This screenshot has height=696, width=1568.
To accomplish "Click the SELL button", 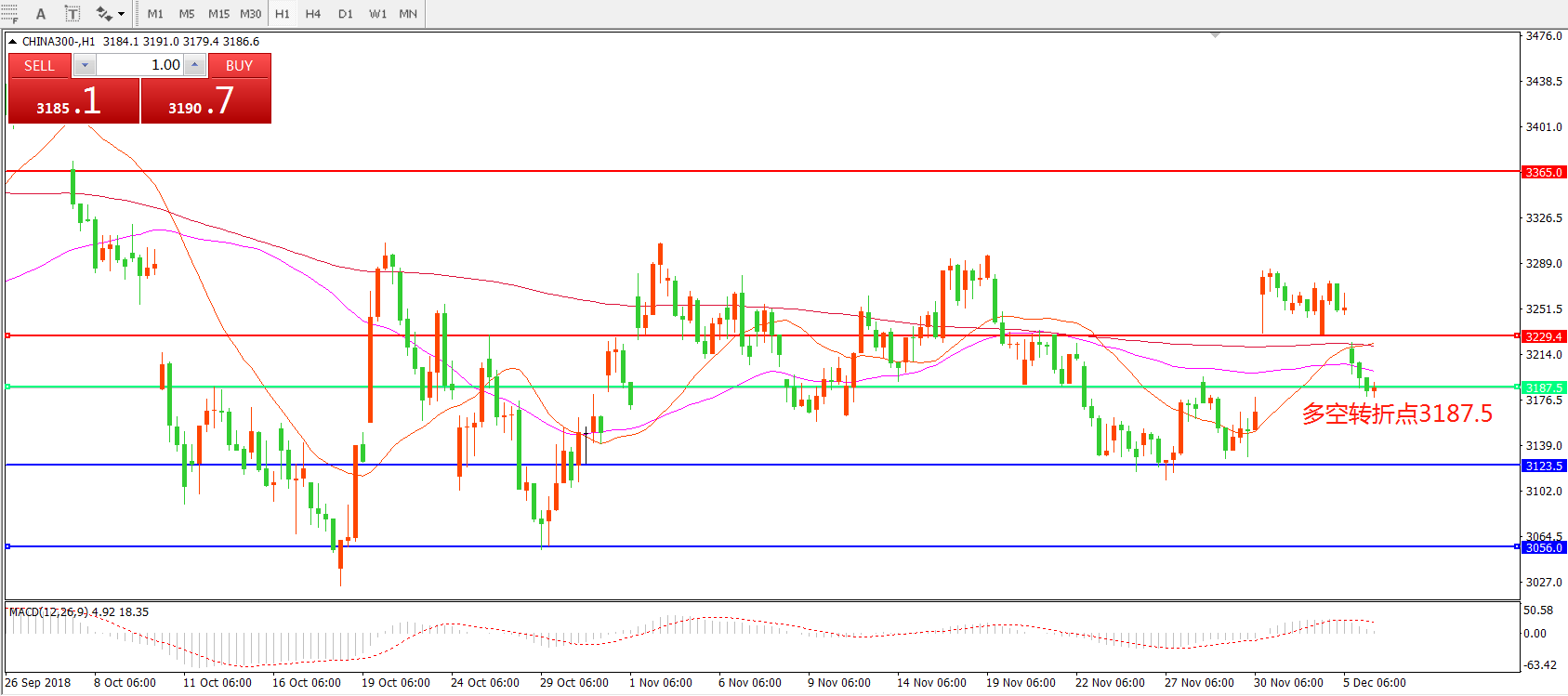I will point(39,65).
